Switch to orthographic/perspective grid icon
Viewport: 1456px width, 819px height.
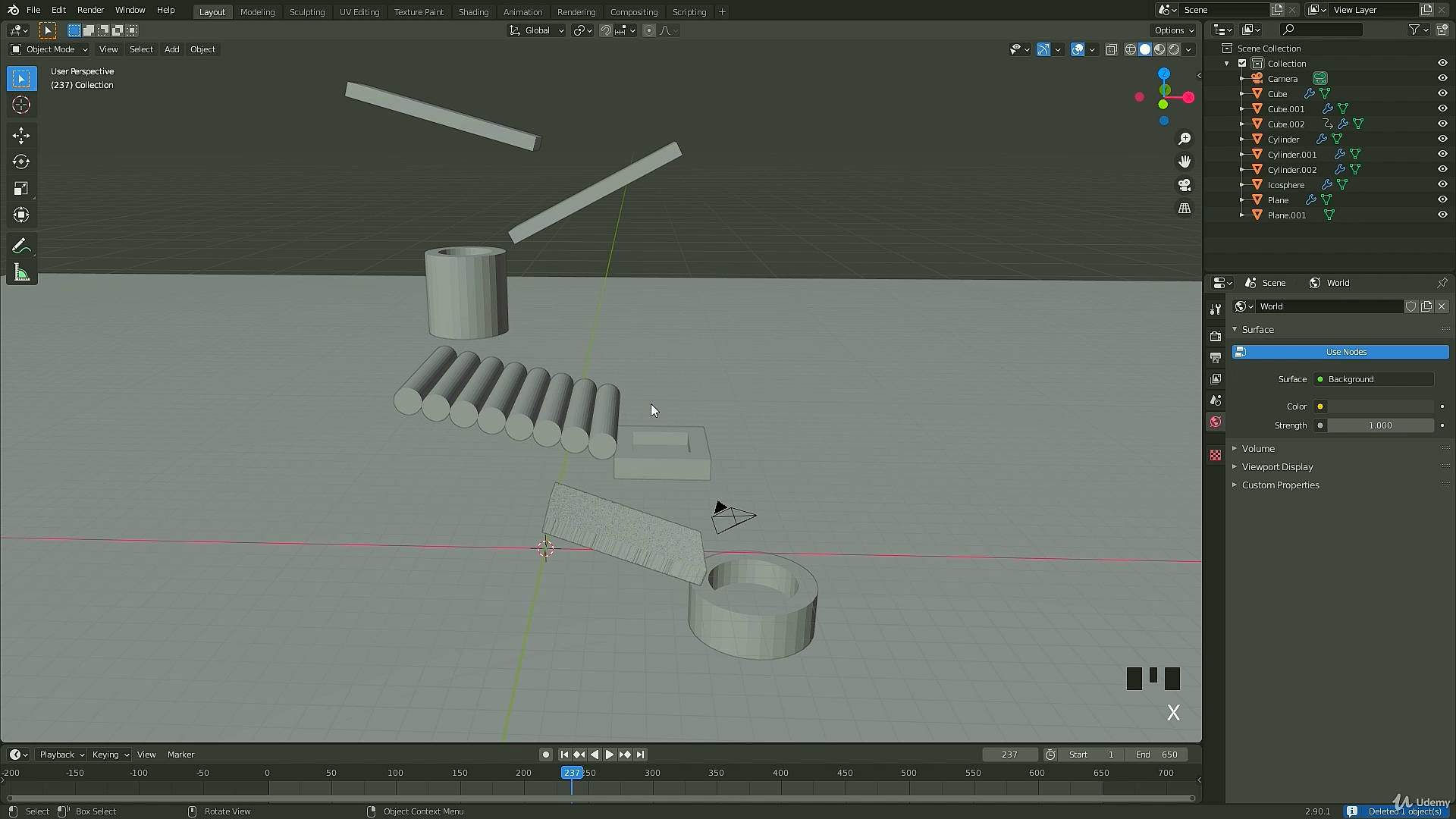pyautogui.click(x=1185, y=209)
